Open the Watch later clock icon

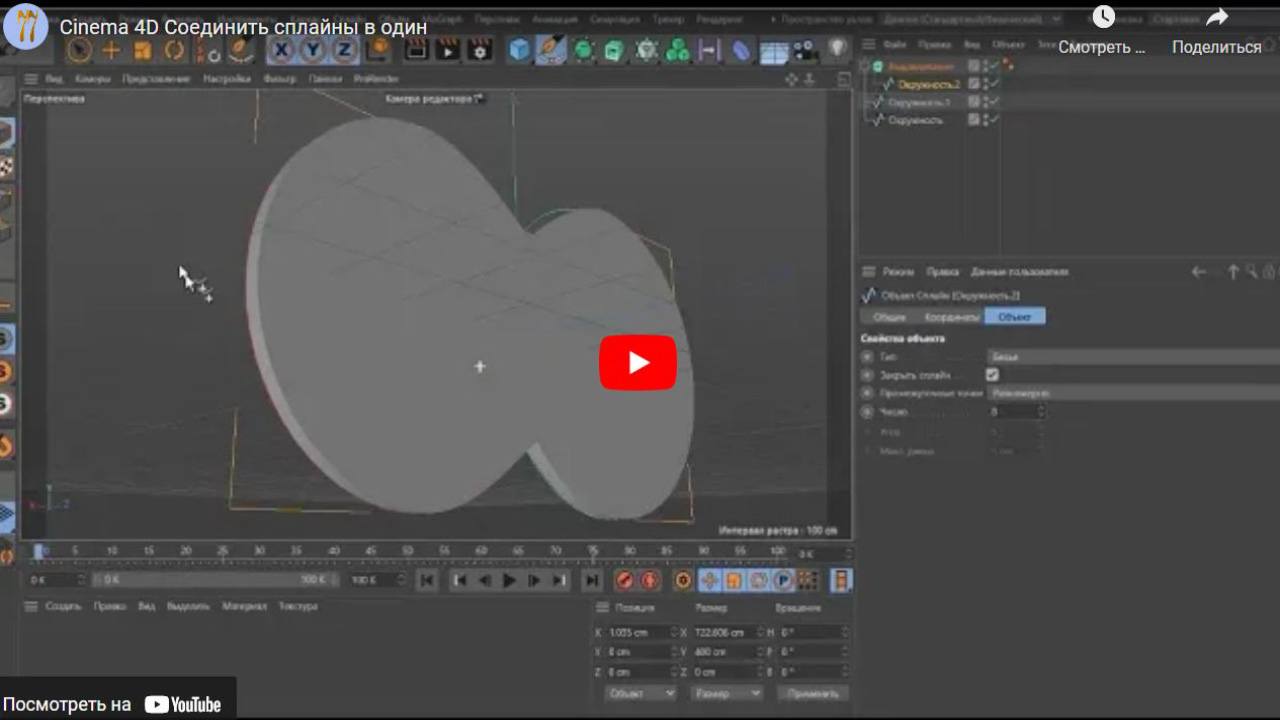tap(1103, 17)
